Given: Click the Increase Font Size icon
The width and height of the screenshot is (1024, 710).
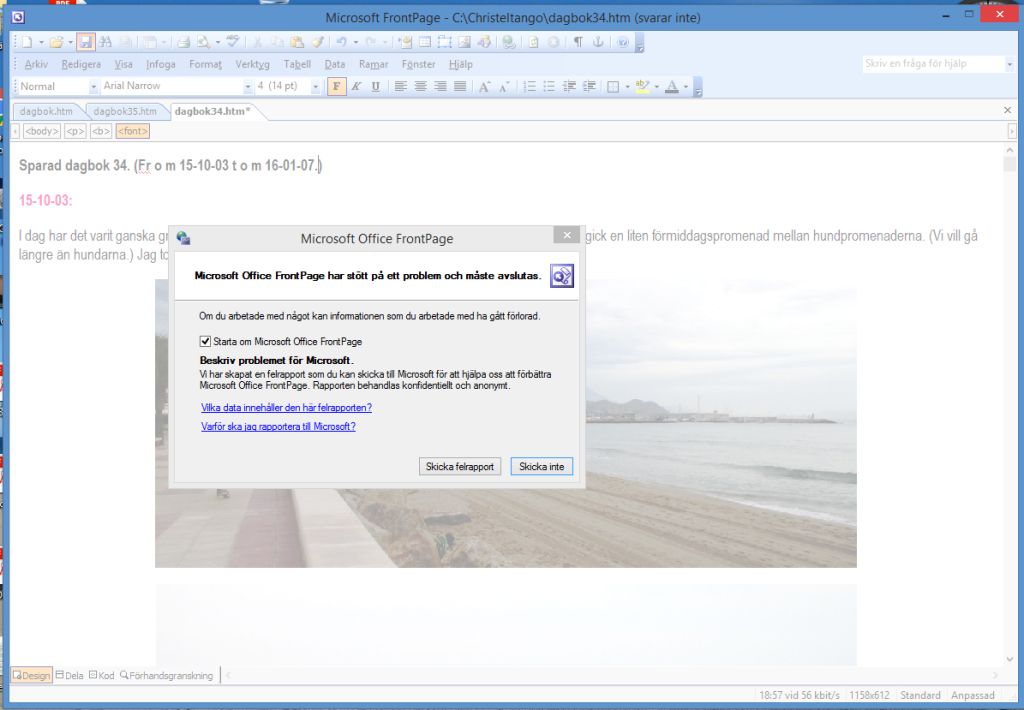Looking at the screenshot, I should [485, 86].
